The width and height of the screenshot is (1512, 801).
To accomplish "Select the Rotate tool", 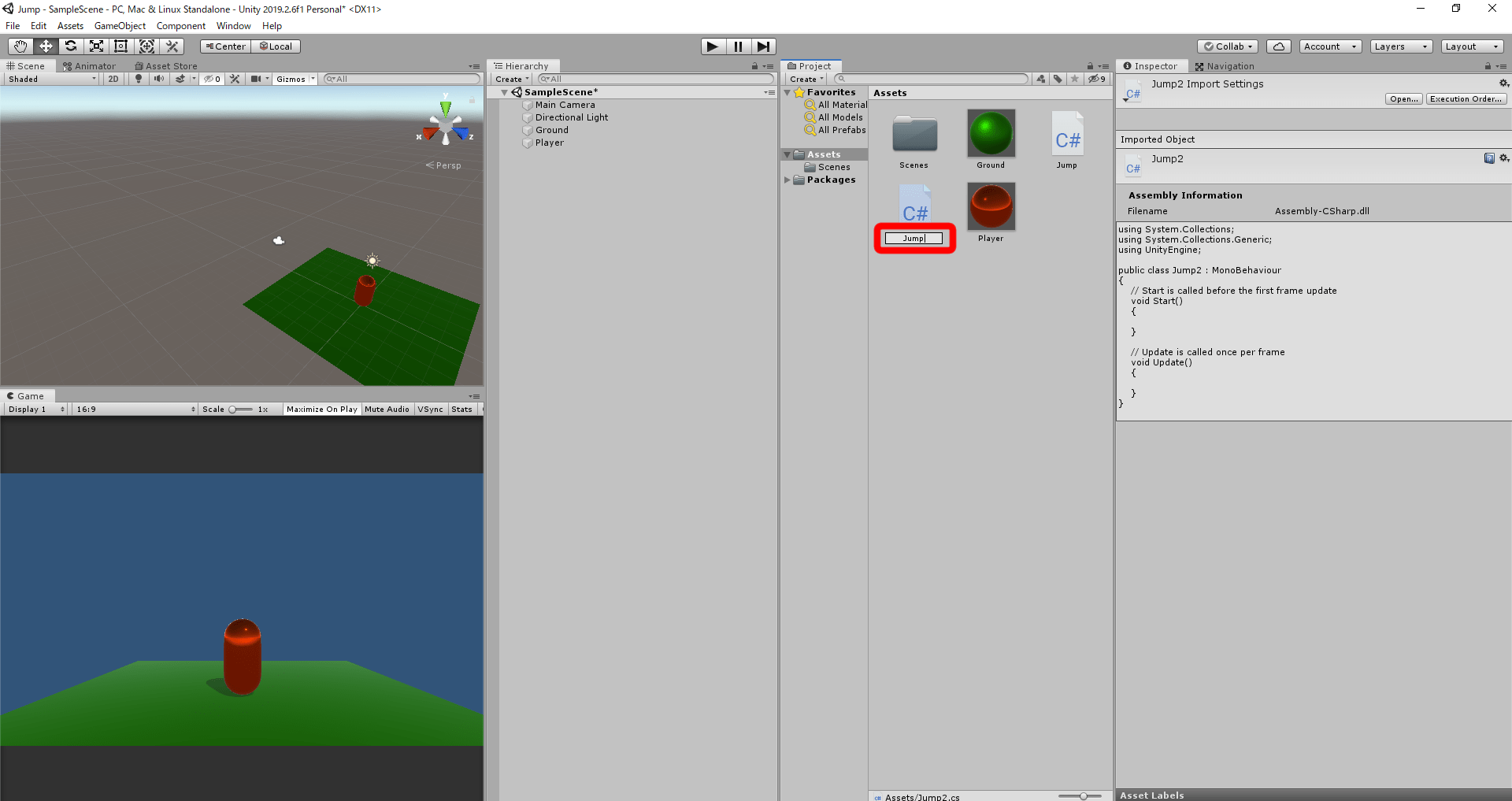I will 71,46.
